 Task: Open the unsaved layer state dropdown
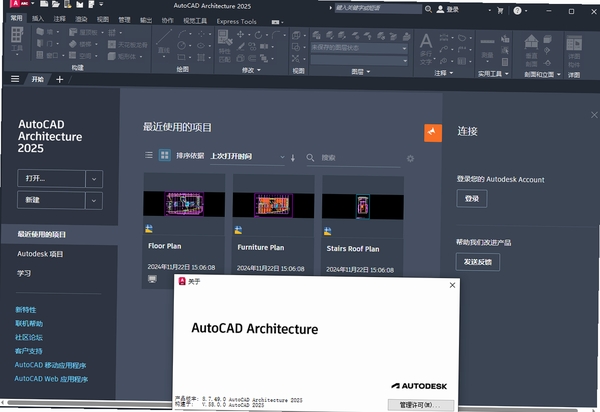[359, 48]
